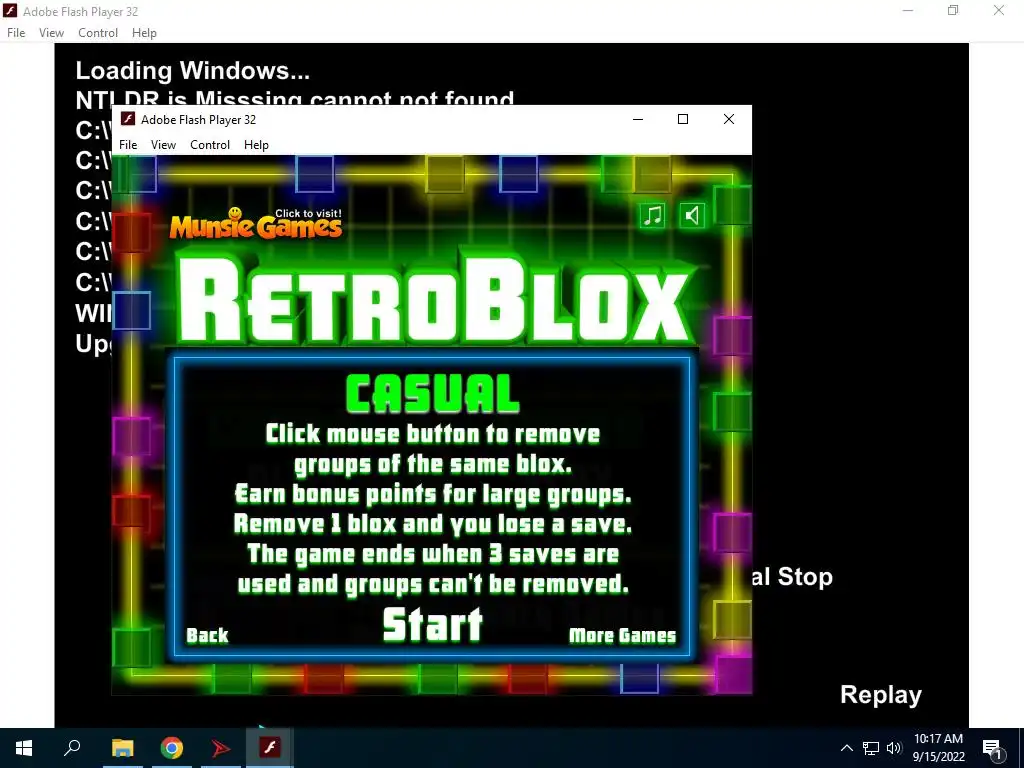Visit the Munsie Games logo link
1024x768 pixels.
point(256,223)
